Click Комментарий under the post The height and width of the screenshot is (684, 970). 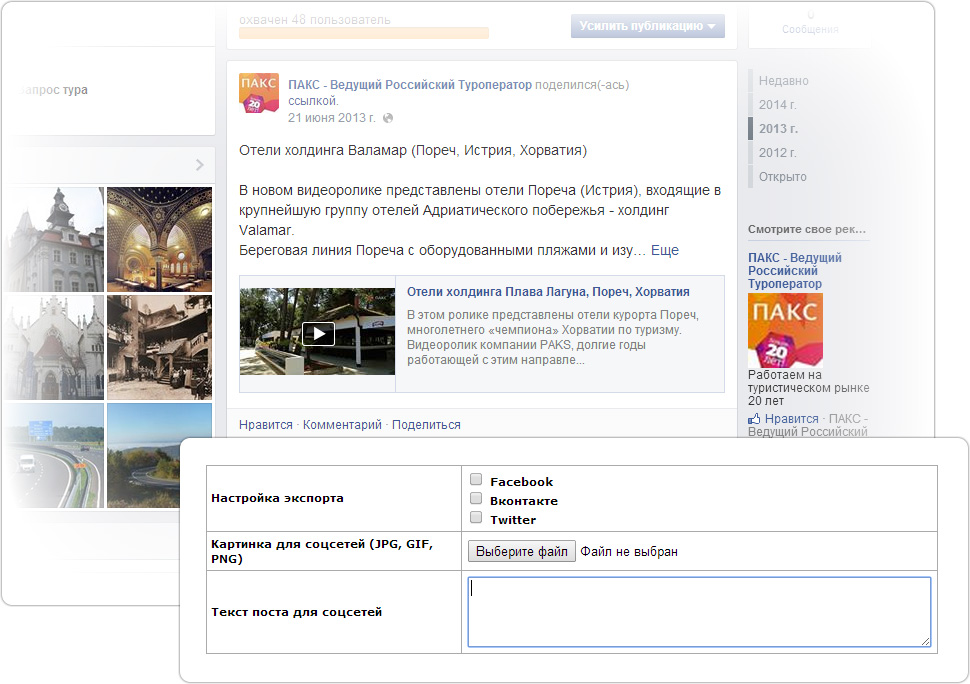coord(342,425)
